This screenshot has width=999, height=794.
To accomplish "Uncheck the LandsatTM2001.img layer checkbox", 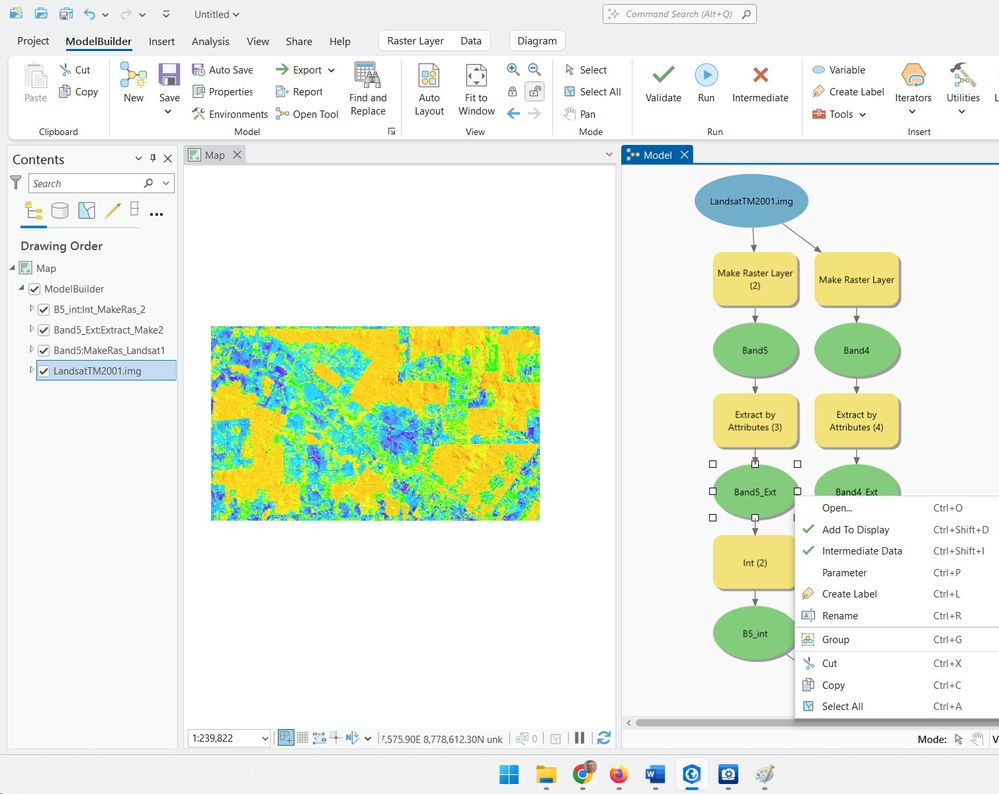I will [x=44, y=372].
